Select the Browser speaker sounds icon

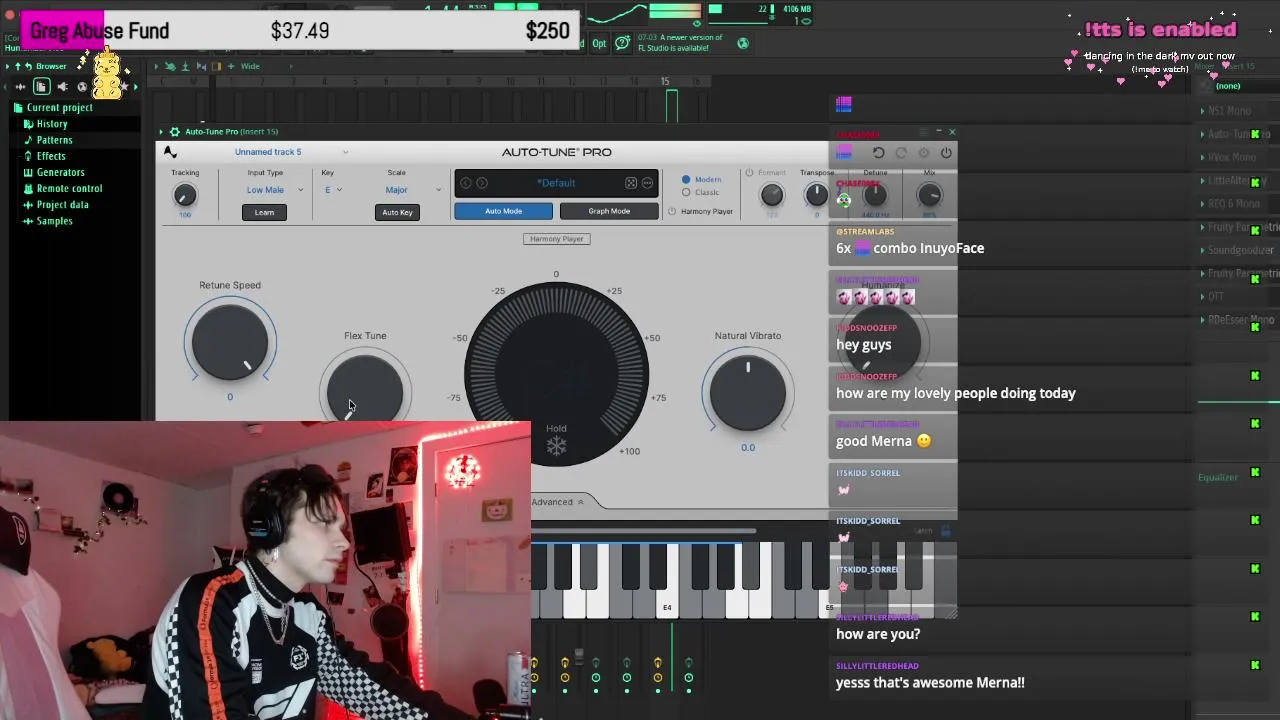tap(62, 87)
